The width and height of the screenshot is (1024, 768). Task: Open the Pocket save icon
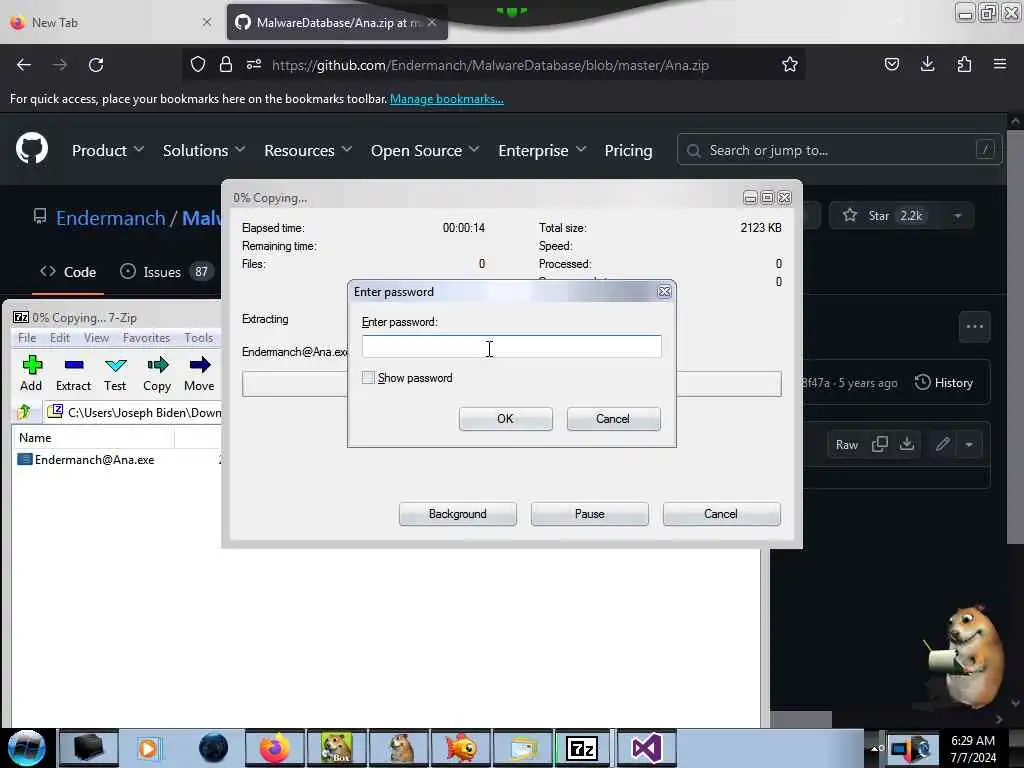pyautogui.click(x=891, y=64)
